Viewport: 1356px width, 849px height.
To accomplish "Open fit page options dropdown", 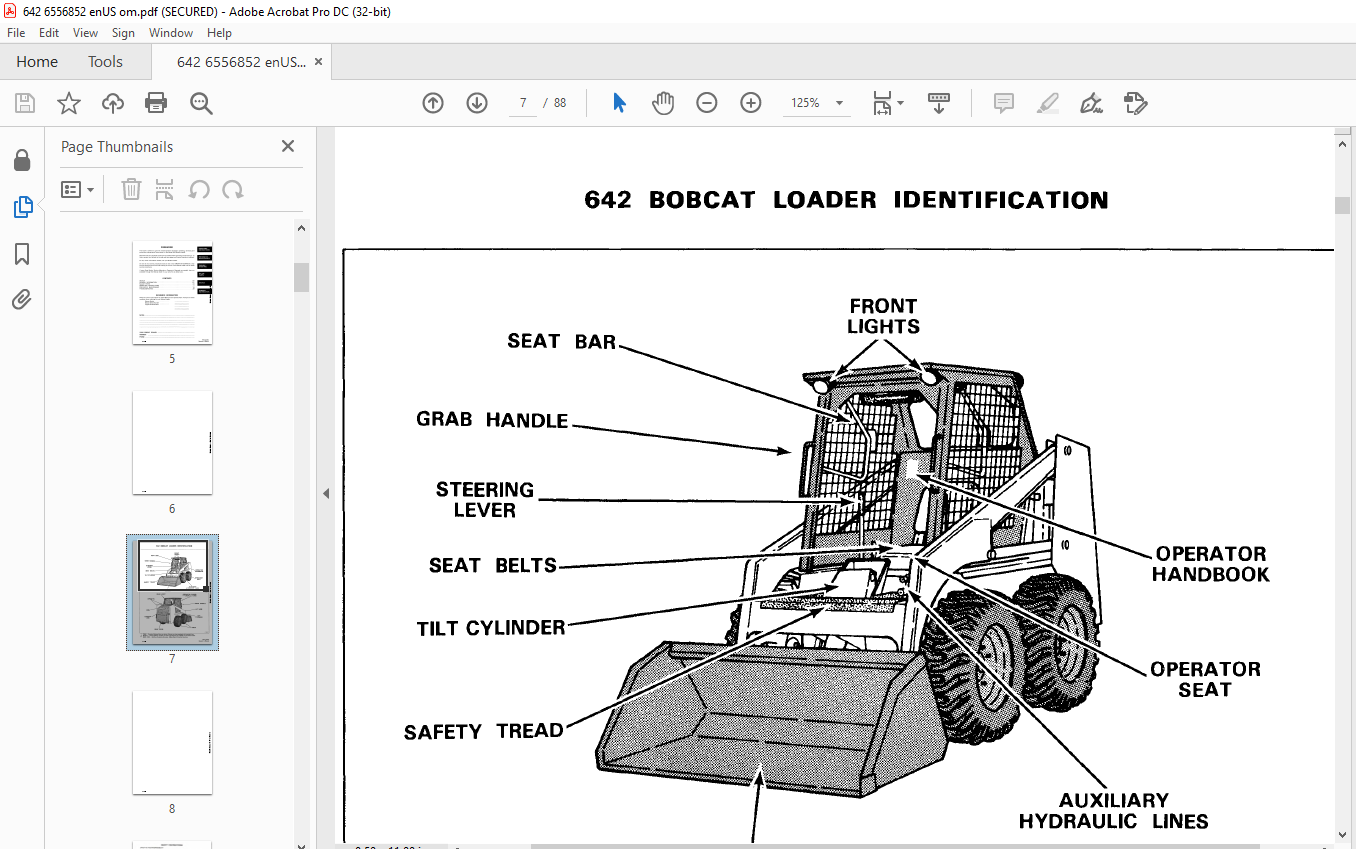I will [x=887, y=103].
